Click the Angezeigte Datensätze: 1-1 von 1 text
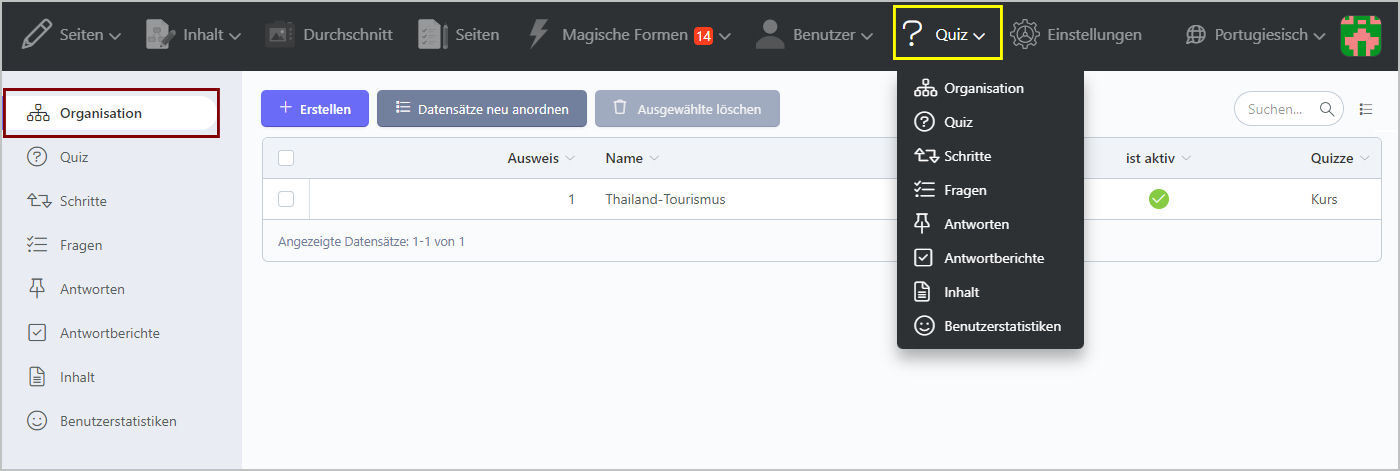This screenshot has width=1400, height=471. 371,242
